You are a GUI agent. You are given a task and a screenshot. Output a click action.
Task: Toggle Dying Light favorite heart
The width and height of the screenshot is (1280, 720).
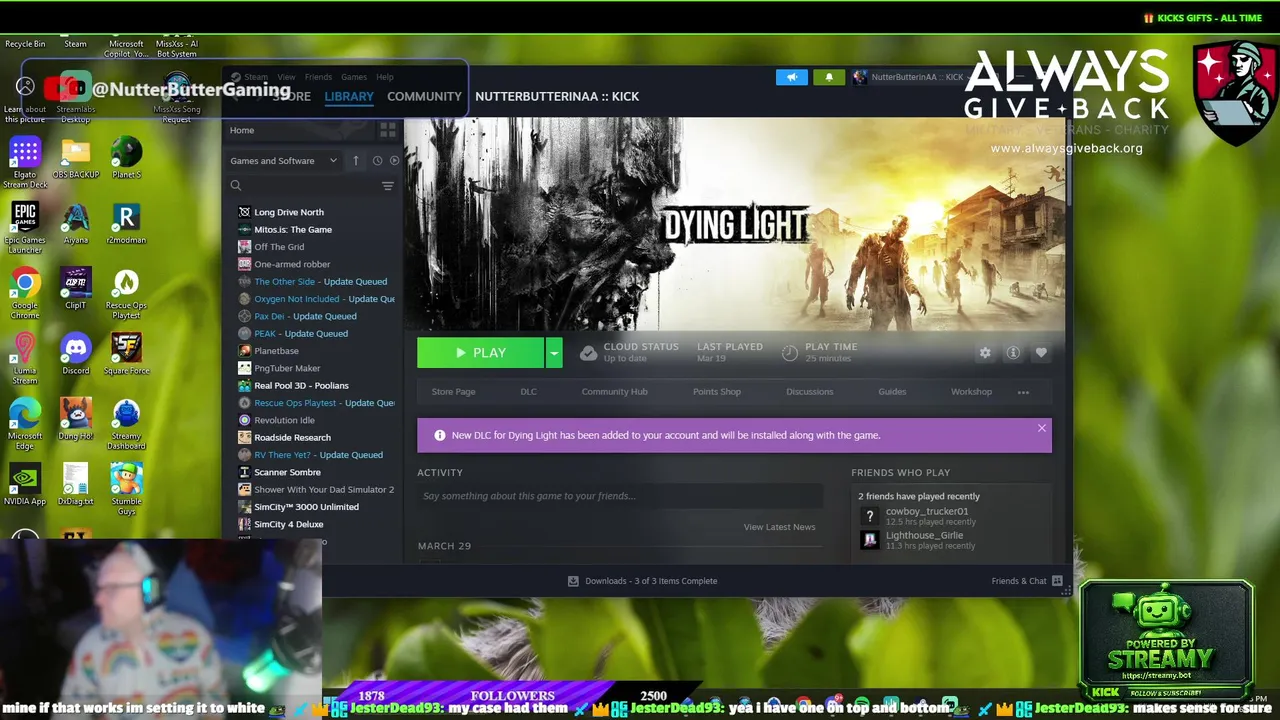(1041, 353)
